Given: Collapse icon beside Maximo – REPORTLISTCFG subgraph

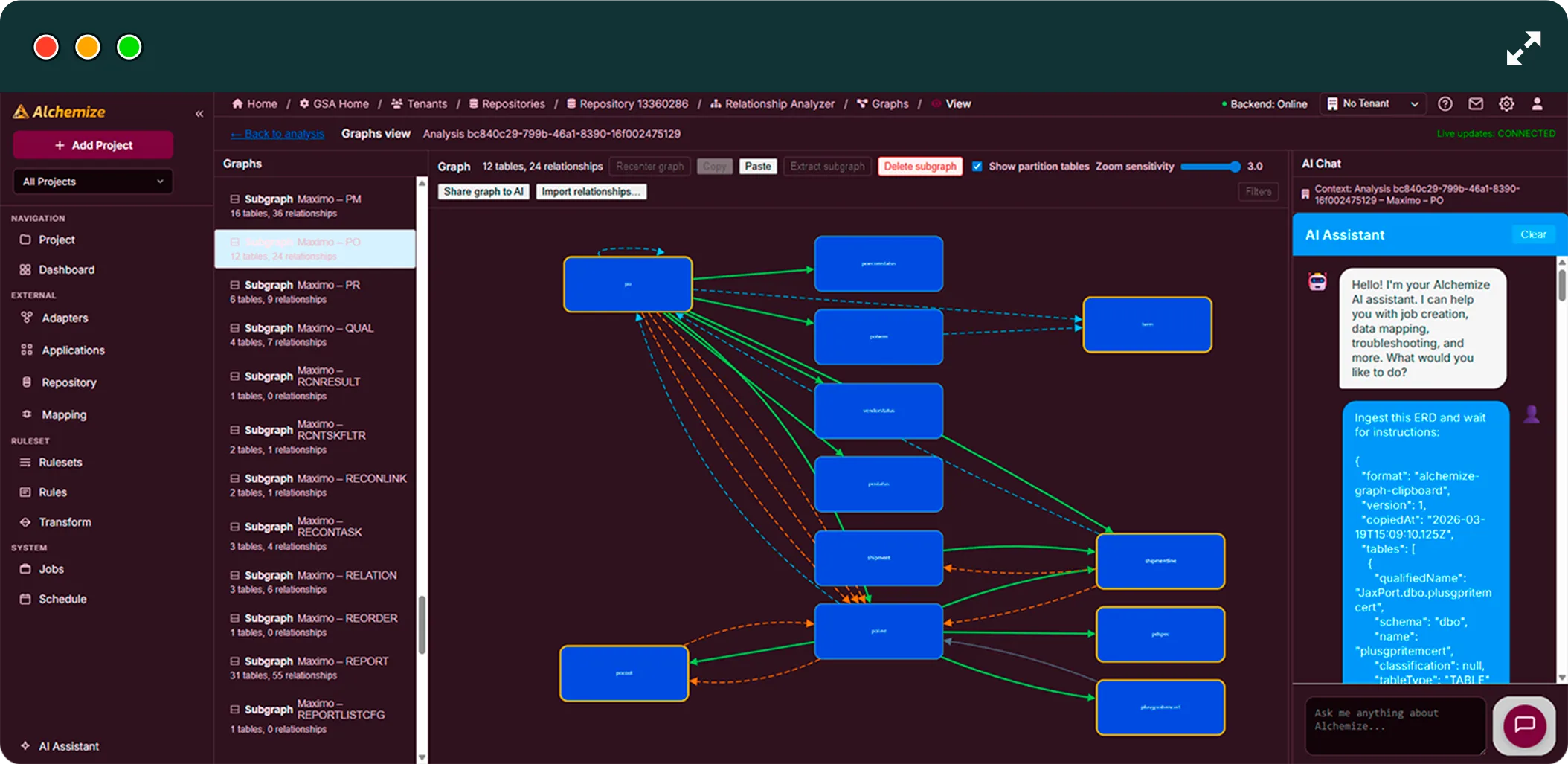Looking at the screenshot, I should click(235, 710).
